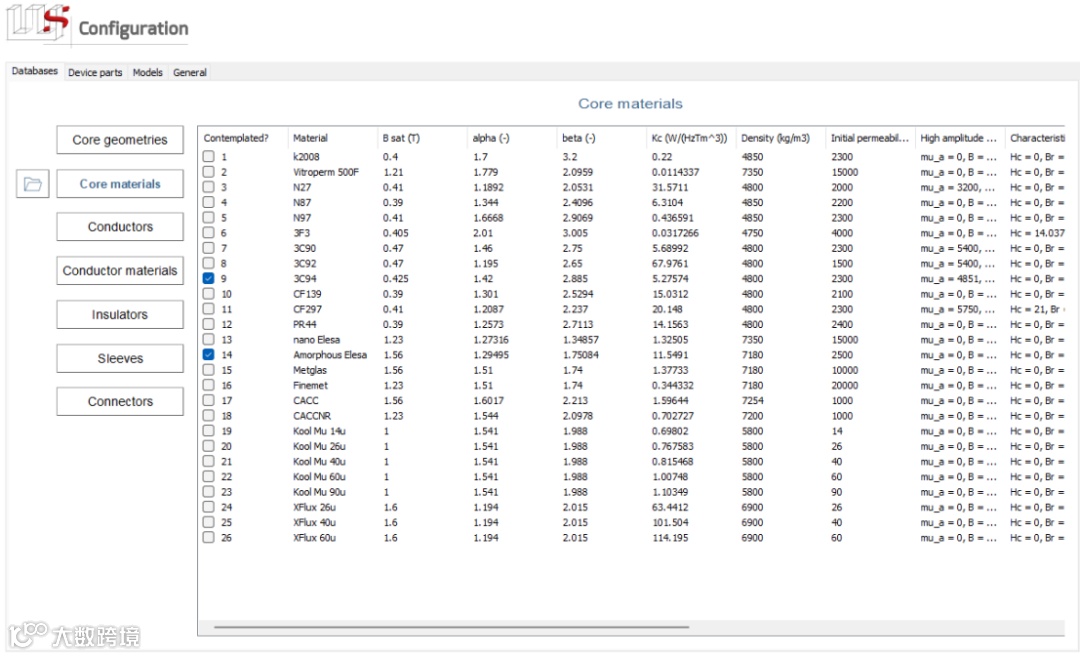Select the Core materials button
The width and height of the screenshot is (1080, 656).
(120, 184)
